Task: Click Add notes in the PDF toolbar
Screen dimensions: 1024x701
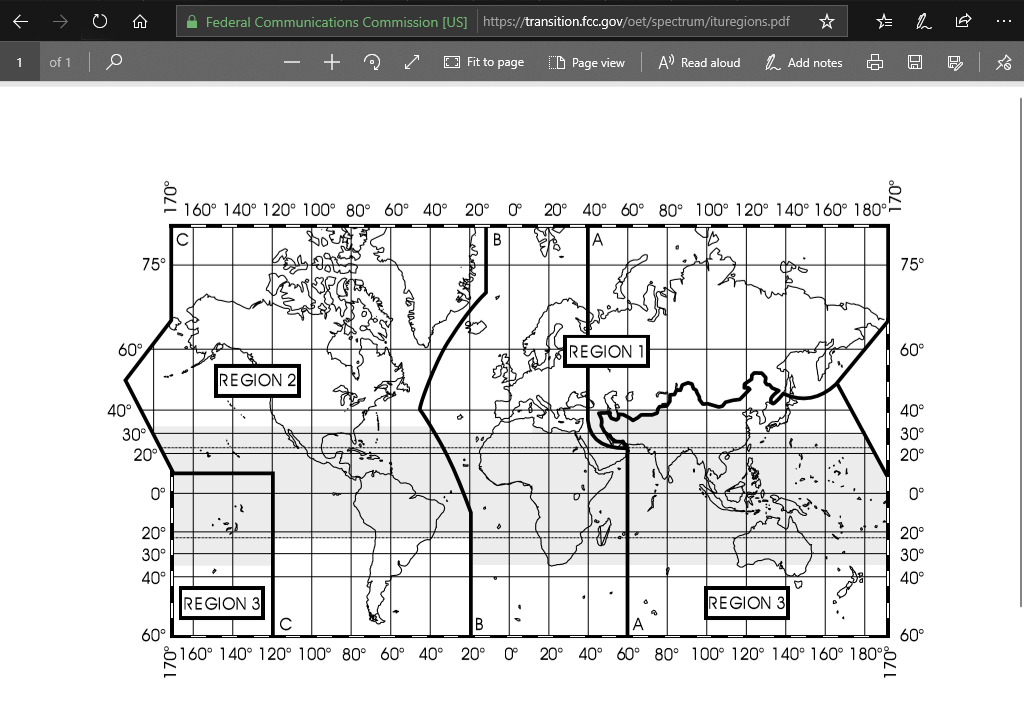Action: point(804,63)
